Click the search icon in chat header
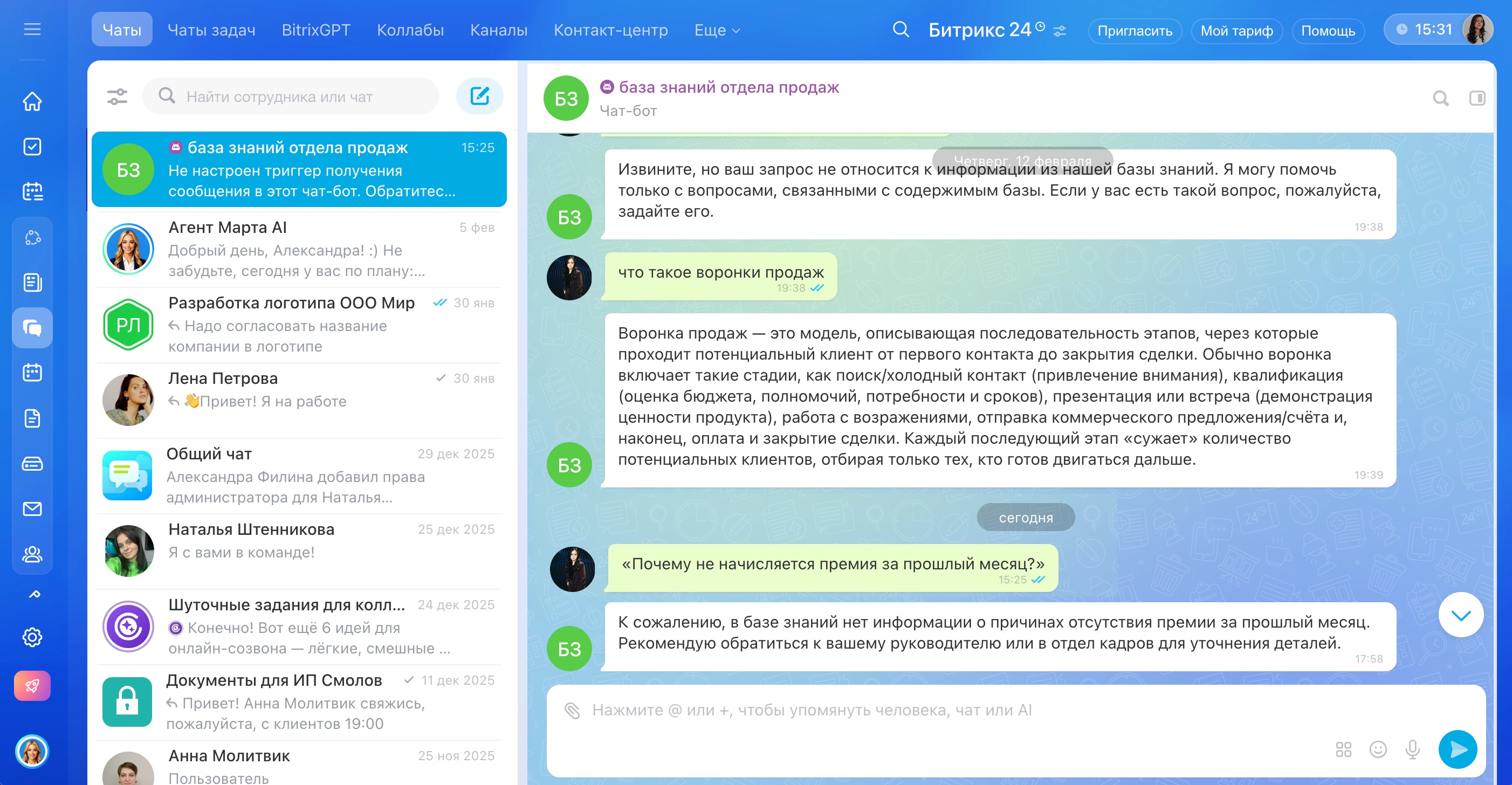 pos(1440,99)
